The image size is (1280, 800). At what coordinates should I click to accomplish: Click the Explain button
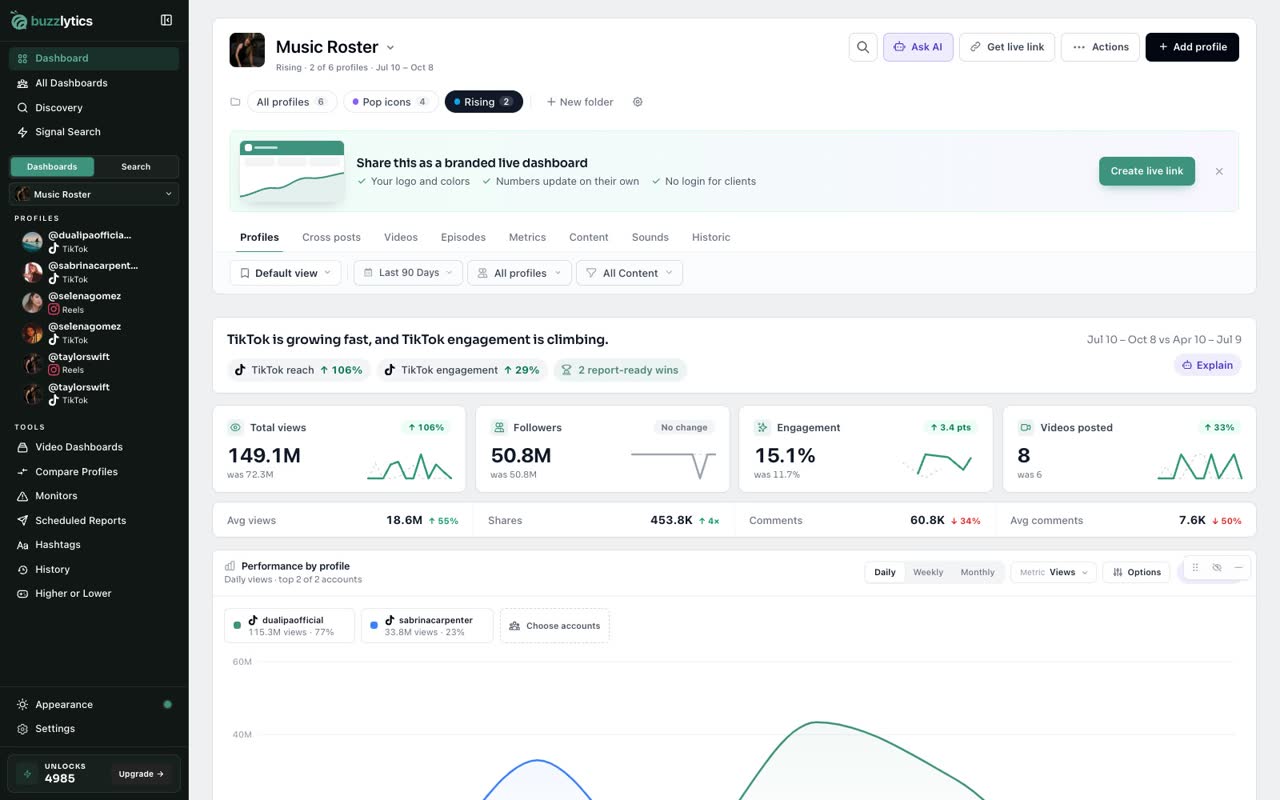(x=1207, y=365)
